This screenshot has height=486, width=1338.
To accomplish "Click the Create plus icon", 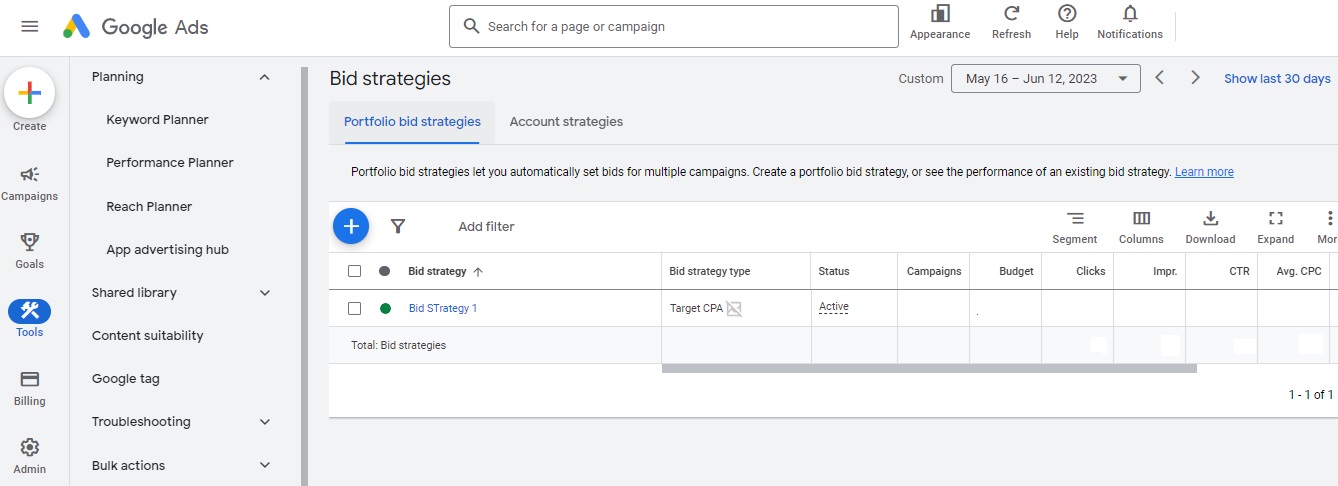I will pos(30,94).
